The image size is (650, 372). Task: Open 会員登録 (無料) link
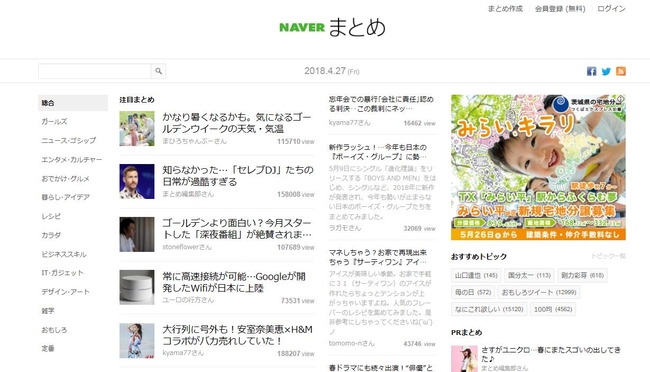point(560,9)
